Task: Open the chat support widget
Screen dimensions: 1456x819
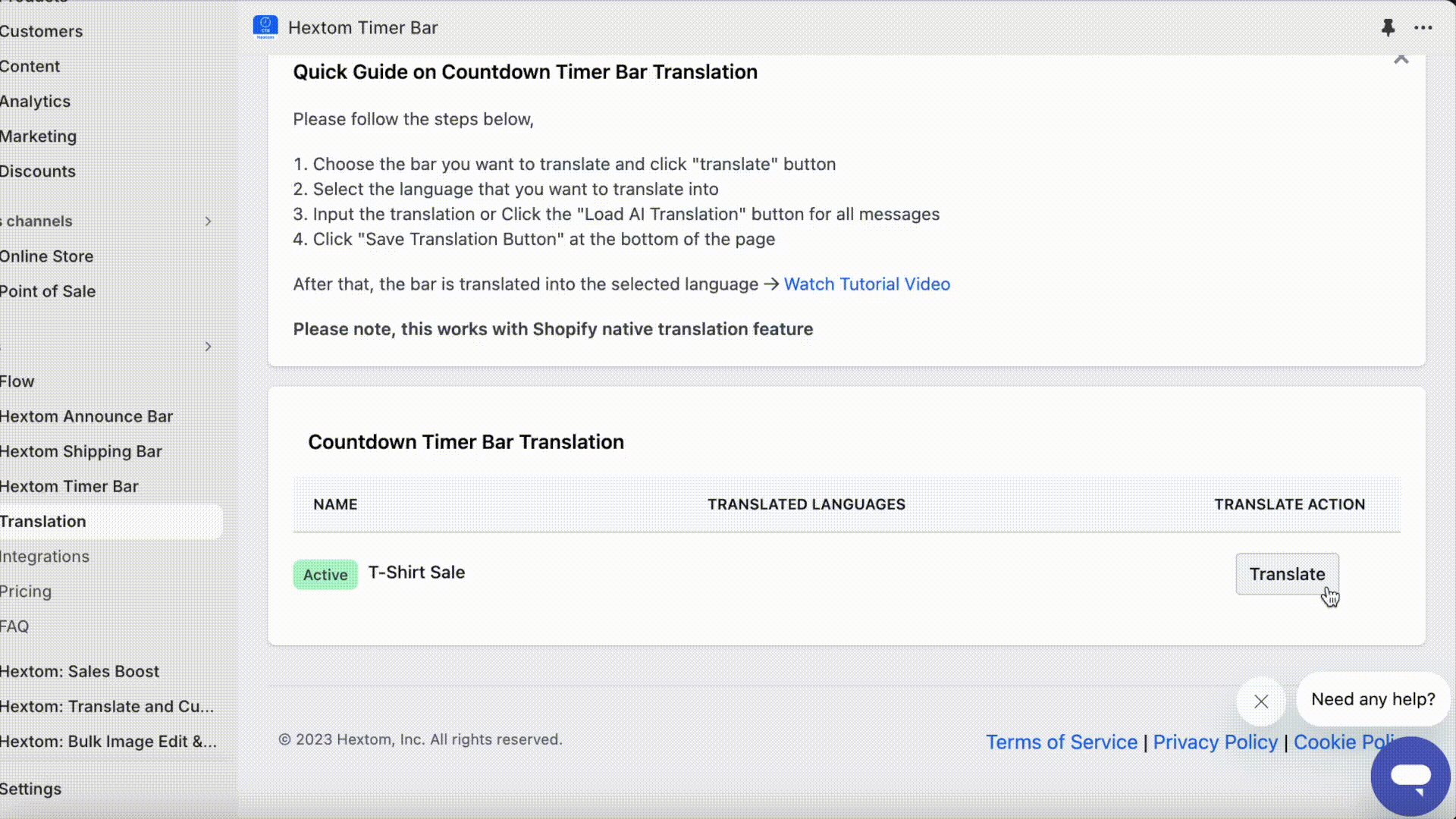Action: [1410, 776]
